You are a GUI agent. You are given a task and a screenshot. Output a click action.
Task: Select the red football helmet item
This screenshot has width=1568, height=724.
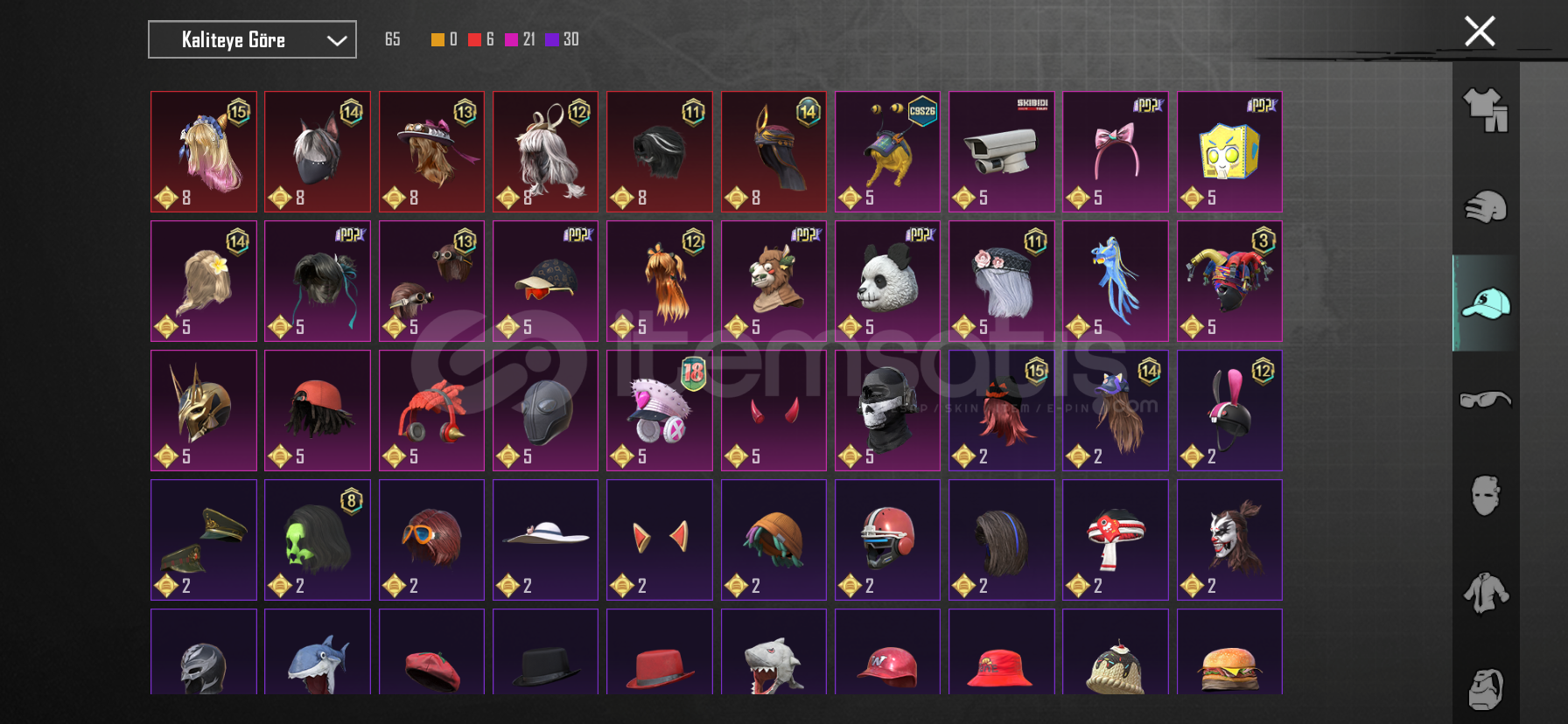coord(887,540)
